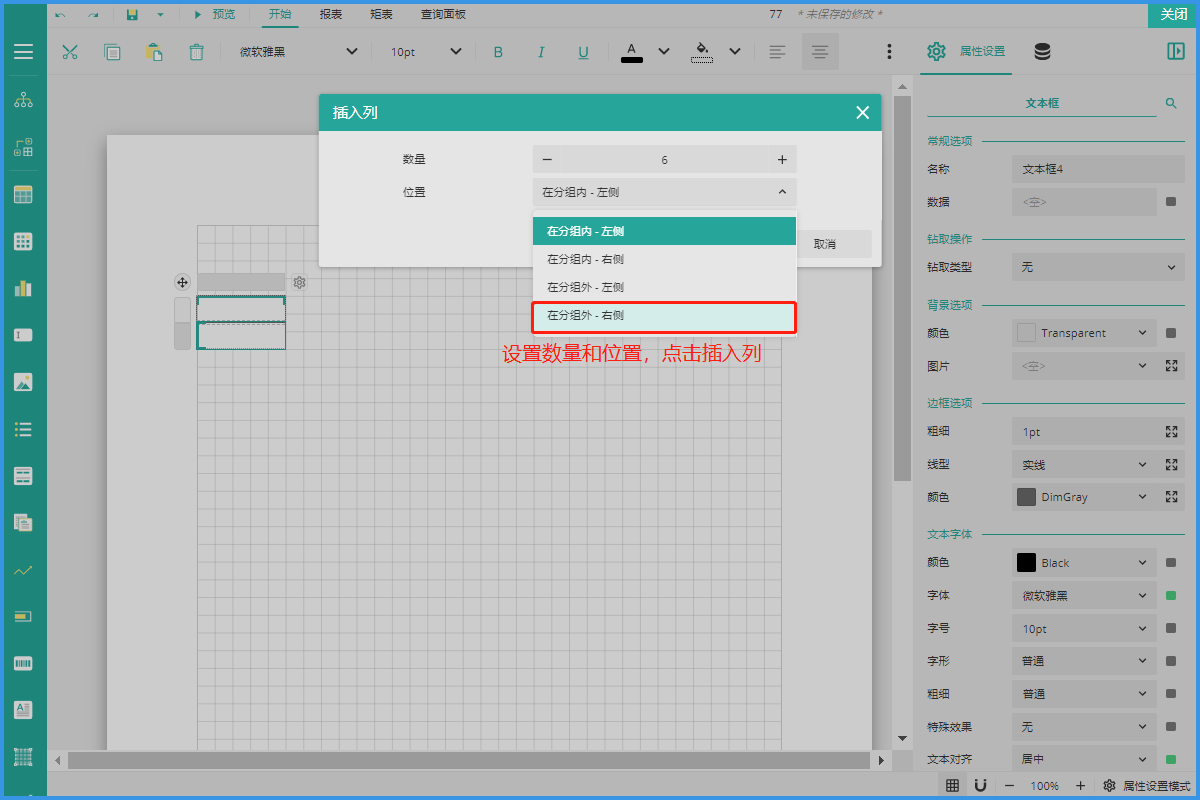Increase quantity with the plus stepper
1200x800 pixels.
coord(782,160)
